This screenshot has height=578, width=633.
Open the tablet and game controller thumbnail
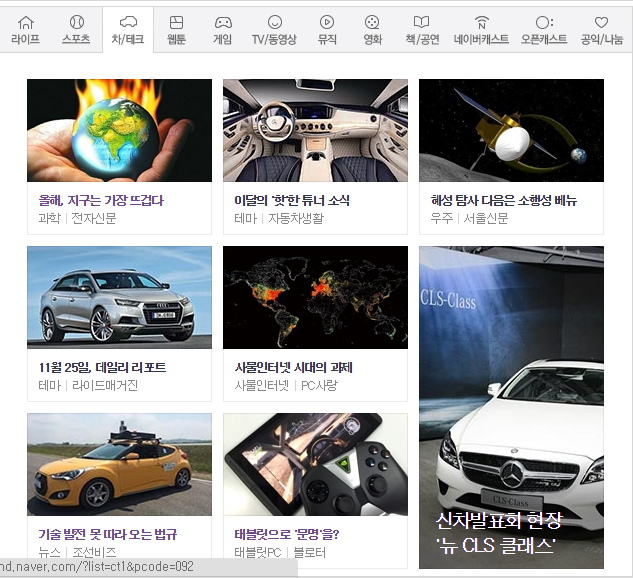click(x=315, y=465)
